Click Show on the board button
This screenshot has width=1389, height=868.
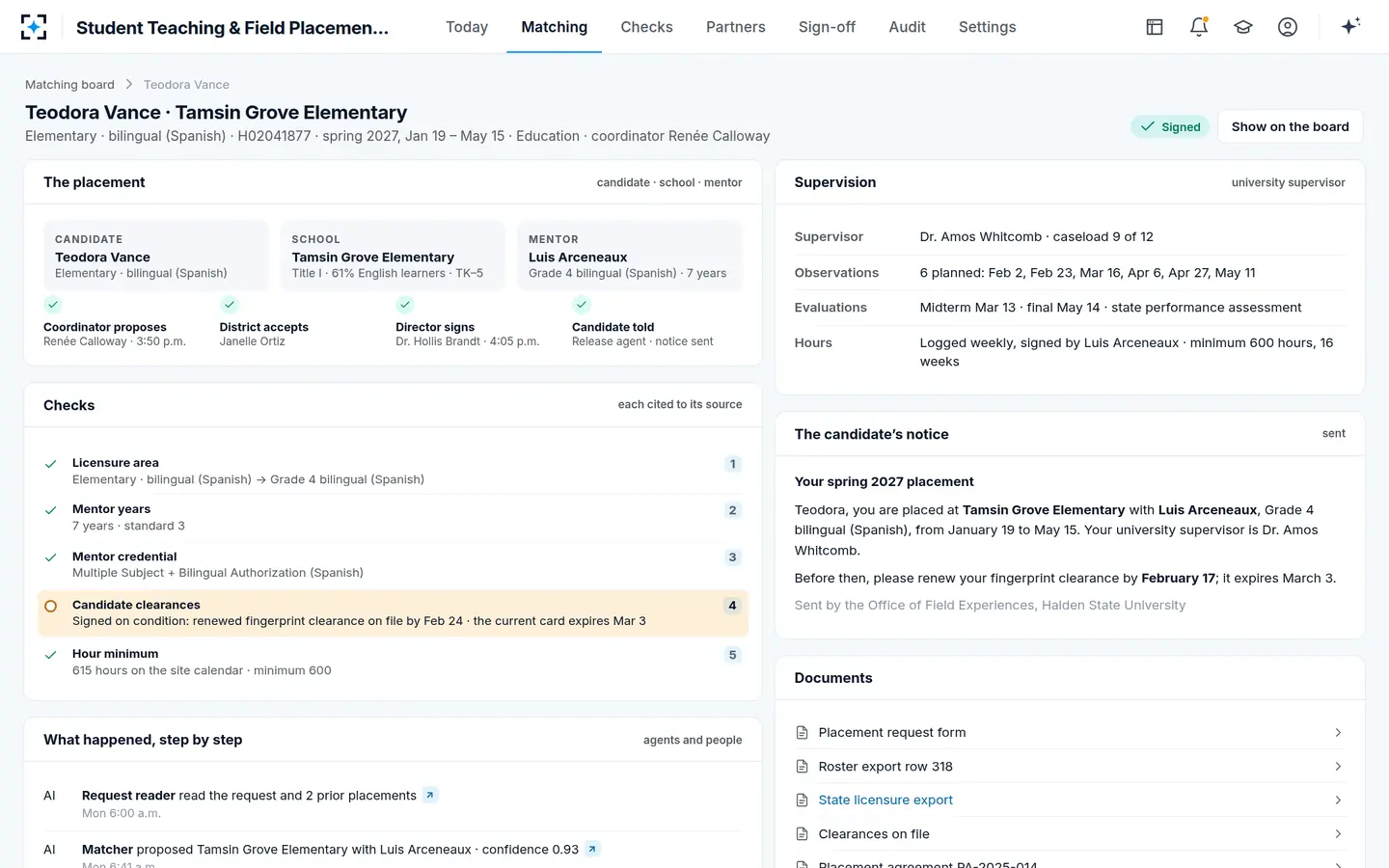coord(1291,126)
